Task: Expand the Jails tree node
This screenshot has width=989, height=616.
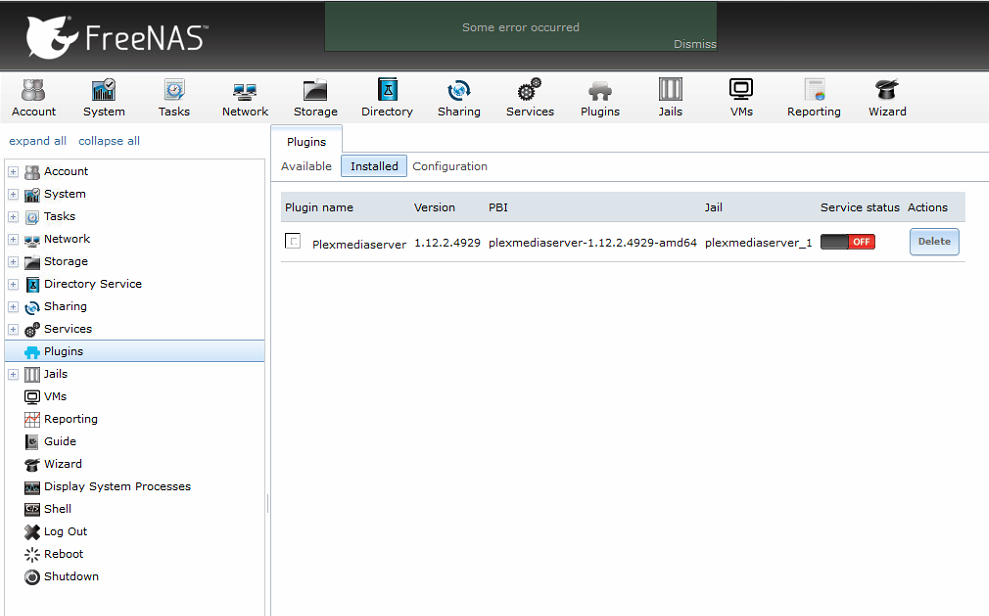Action: [13, 374]
